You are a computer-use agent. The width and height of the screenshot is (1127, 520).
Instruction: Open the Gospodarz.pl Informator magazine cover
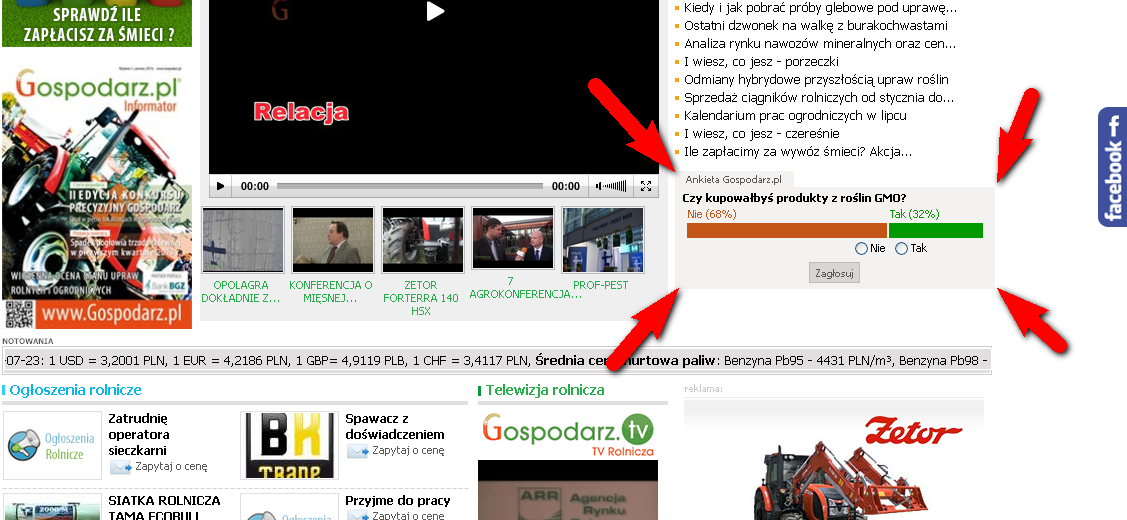click(97, 196)
